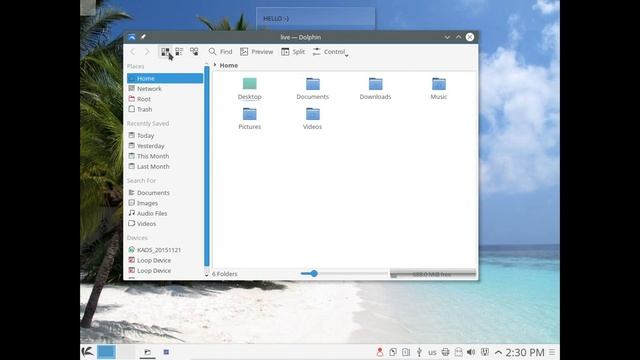
Task: Switch to first virtual desktop pager
Action: point(106,352)
